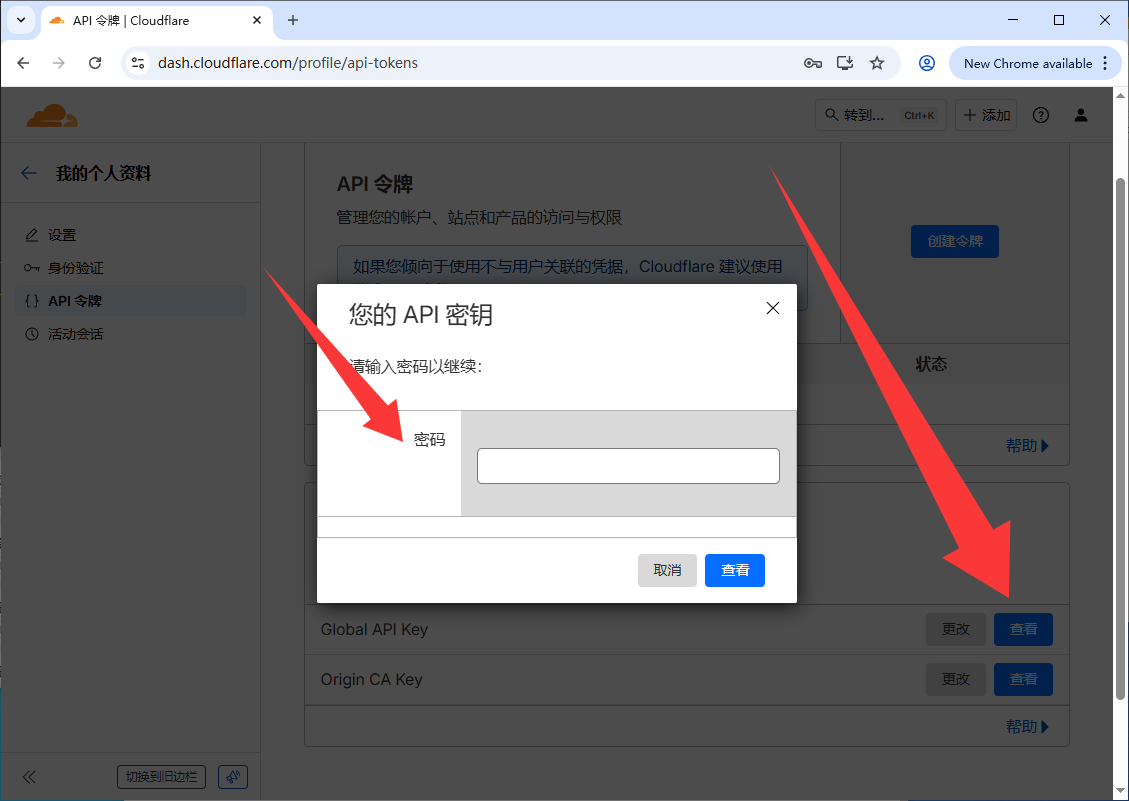Close the API key dialog with X
The width and height of the screenshot is (1129, 801).
(x=772, y=308)
